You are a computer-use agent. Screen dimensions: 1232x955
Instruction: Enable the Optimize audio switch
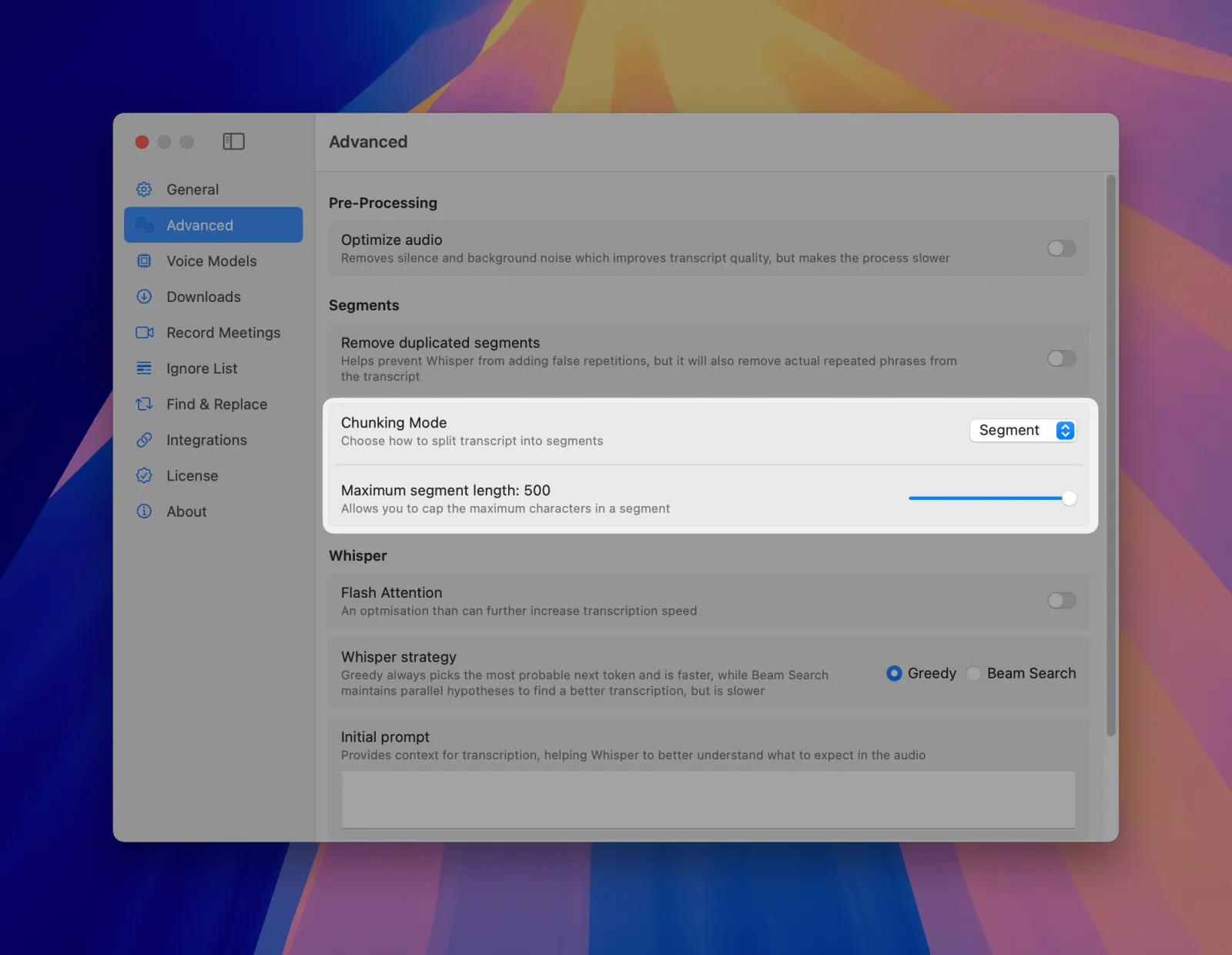1062,248
